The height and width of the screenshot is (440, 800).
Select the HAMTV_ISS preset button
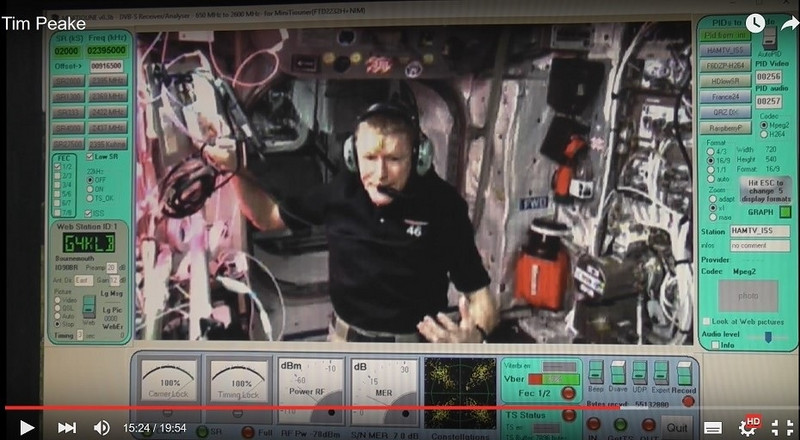[725, 50]
